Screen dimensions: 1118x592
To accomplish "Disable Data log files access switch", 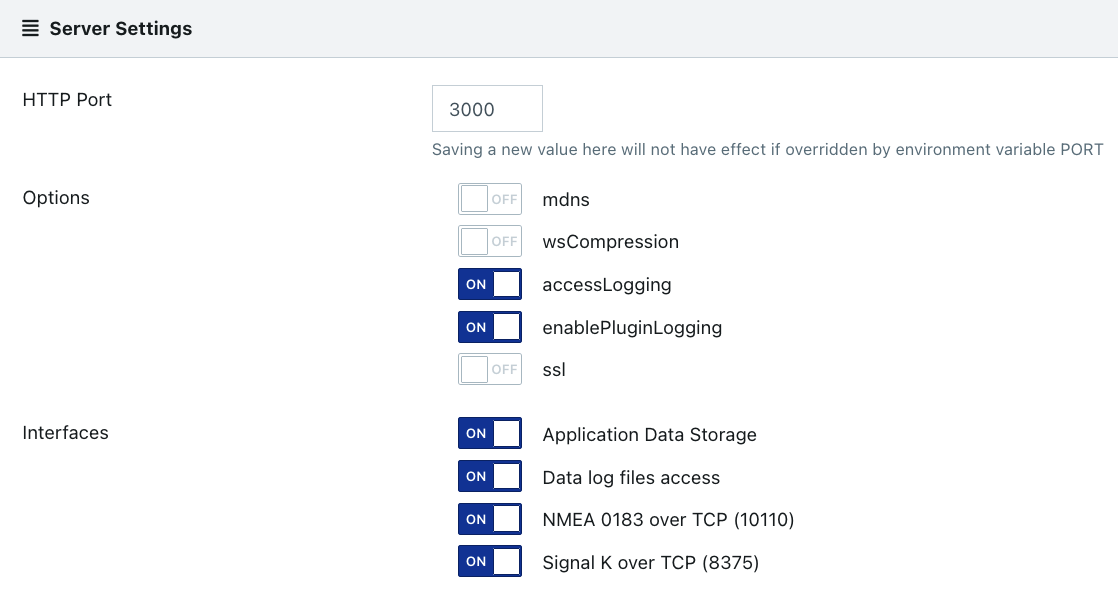I will tap(490, 476).
